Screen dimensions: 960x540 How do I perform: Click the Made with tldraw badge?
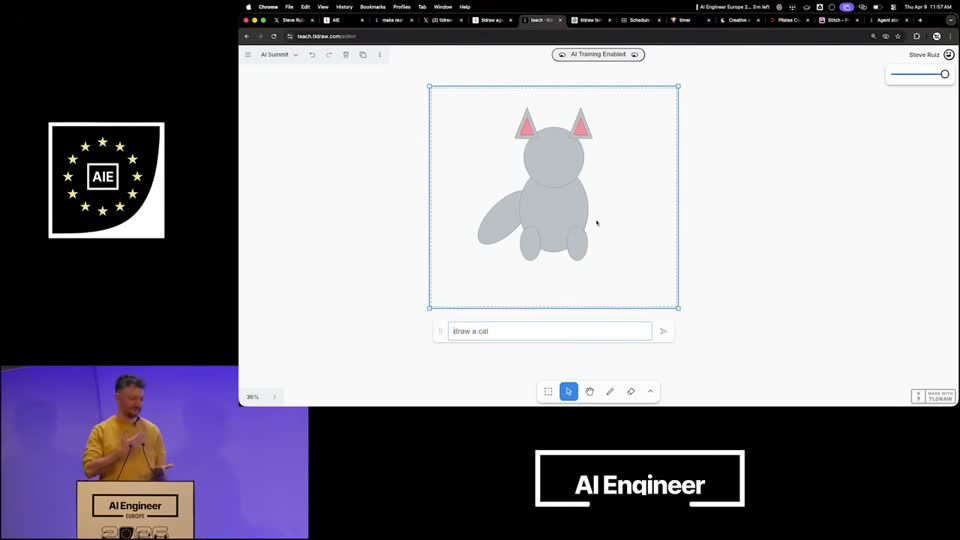click(x=933, y=396)
